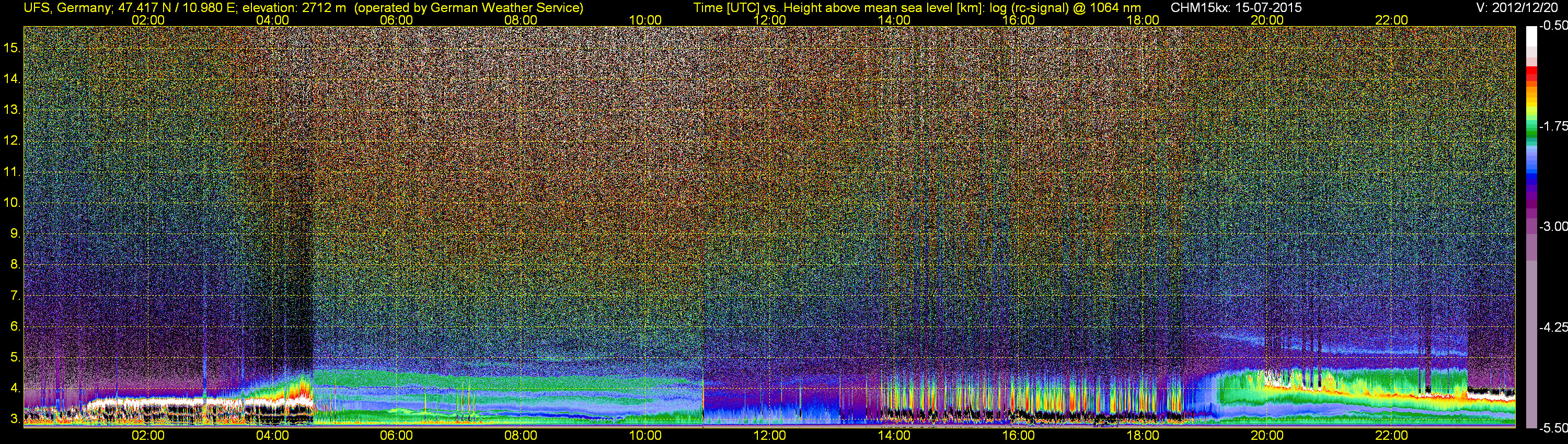
Task: Pick the red band in the colorbar
Action: click(1531, 73)
